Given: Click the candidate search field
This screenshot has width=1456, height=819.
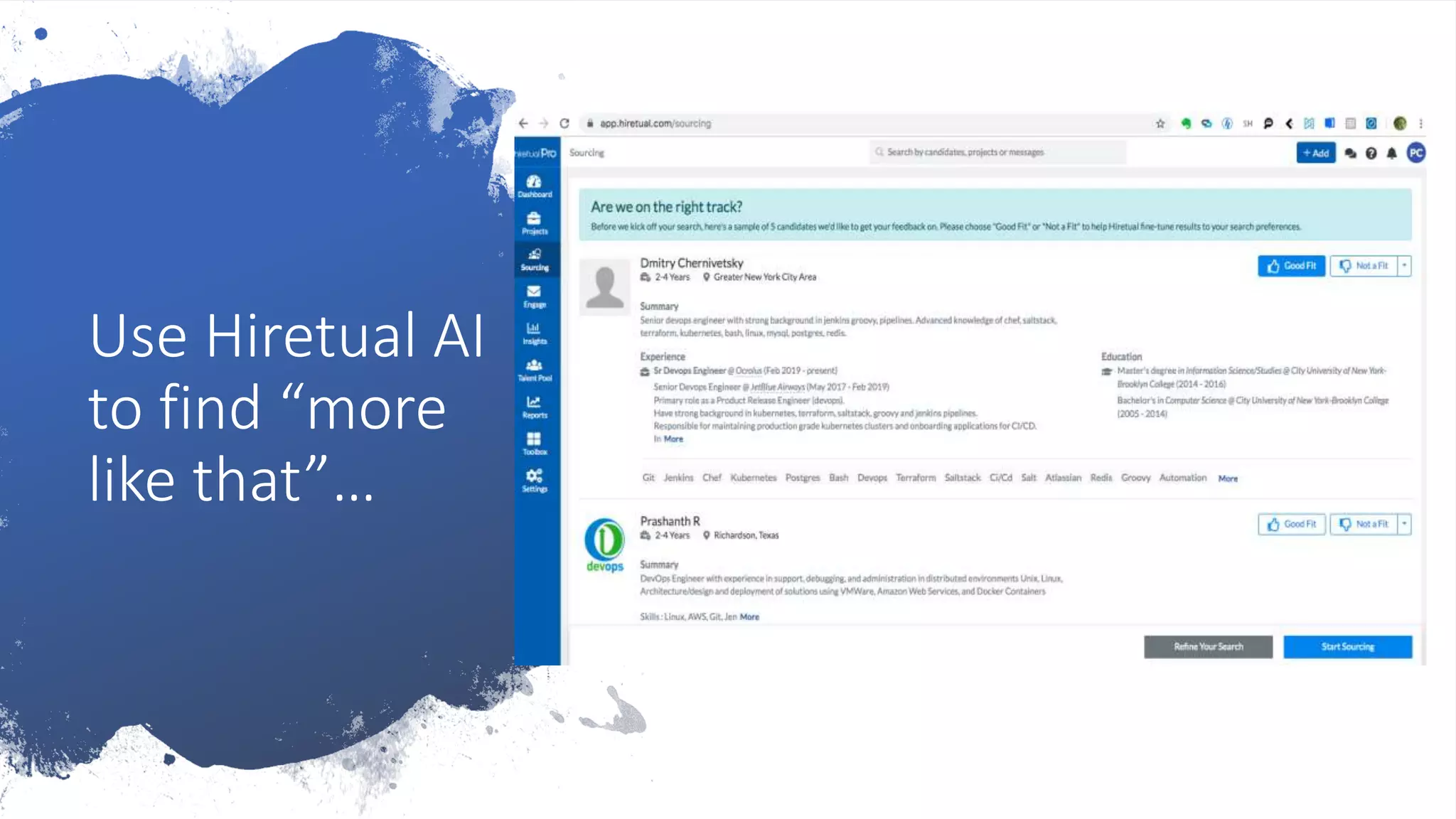Looking at the screenshot, I should click(x=997, y=152).
